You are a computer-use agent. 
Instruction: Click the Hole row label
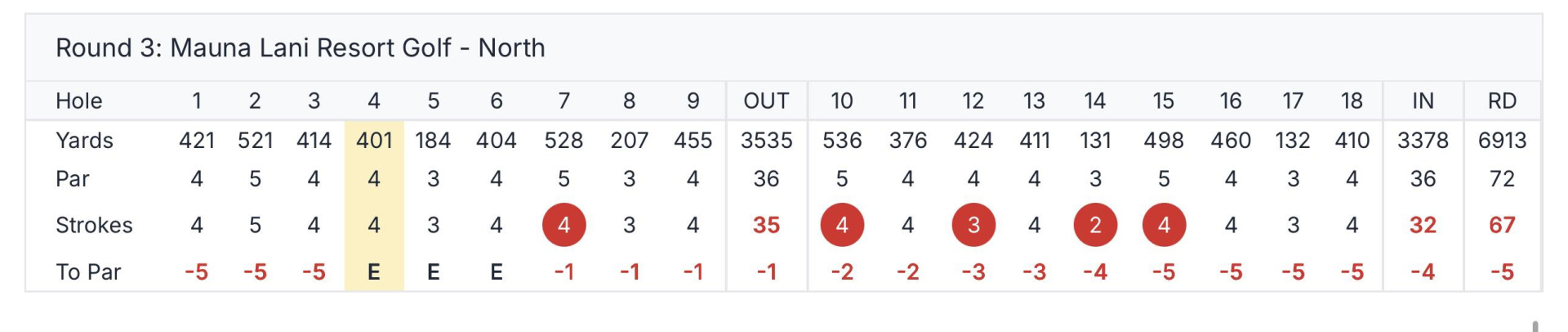(x=79, y=101)
